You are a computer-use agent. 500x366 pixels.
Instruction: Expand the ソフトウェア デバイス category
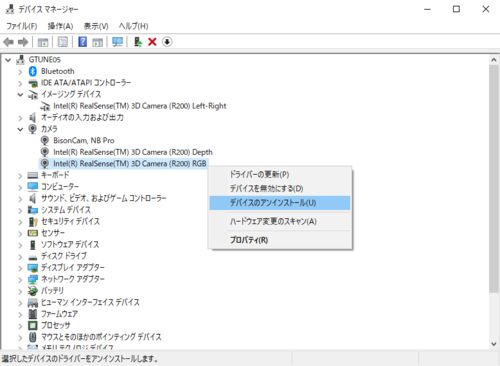[20, 245]
